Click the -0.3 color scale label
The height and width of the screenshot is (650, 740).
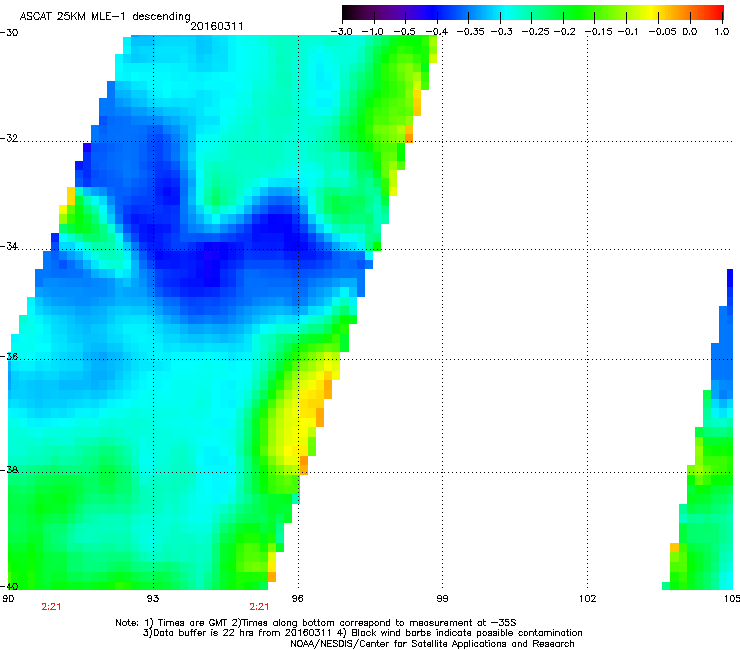[502, 32]
